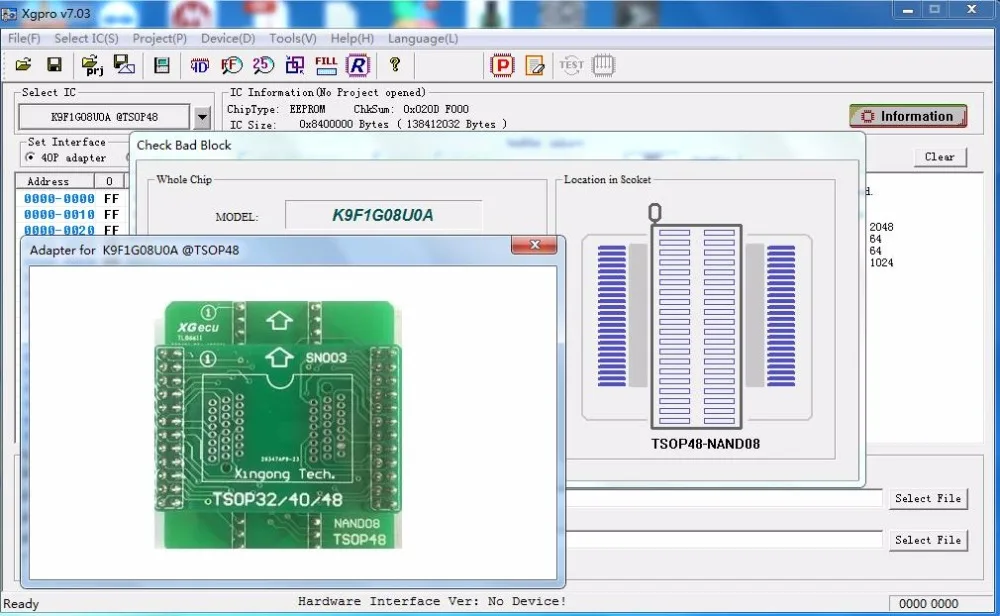Click the Check Bad Block dialog title
The width and height of the screenshot is (1000, 616).
[x=184, y=145]
